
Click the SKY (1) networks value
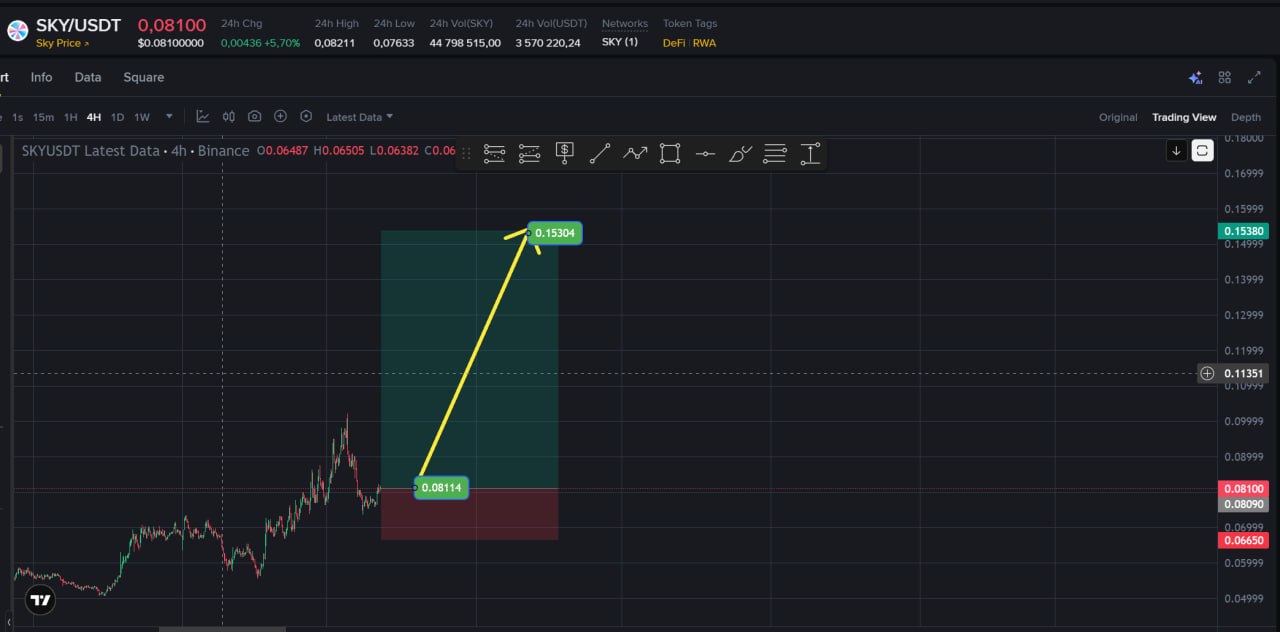[620, 43]
